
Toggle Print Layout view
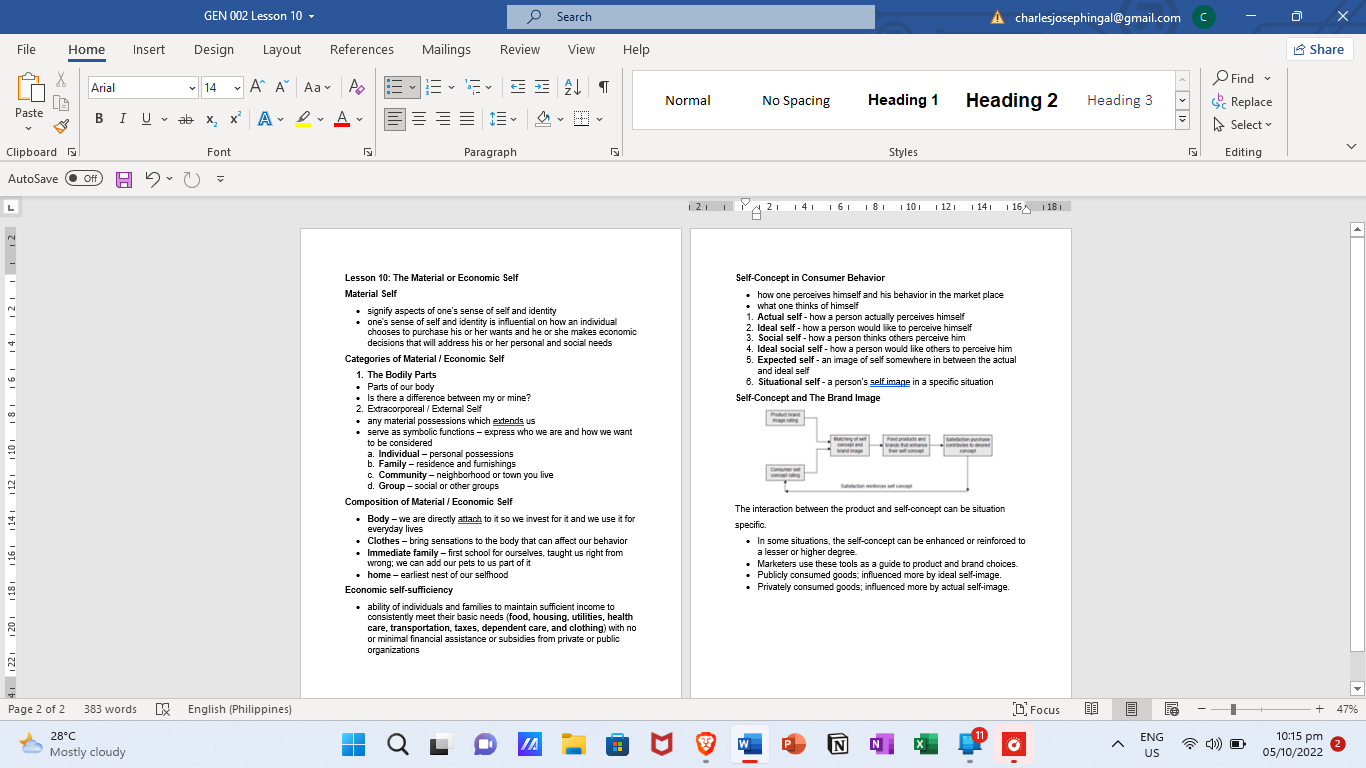pyautogui.click(x=1131, y=709)
